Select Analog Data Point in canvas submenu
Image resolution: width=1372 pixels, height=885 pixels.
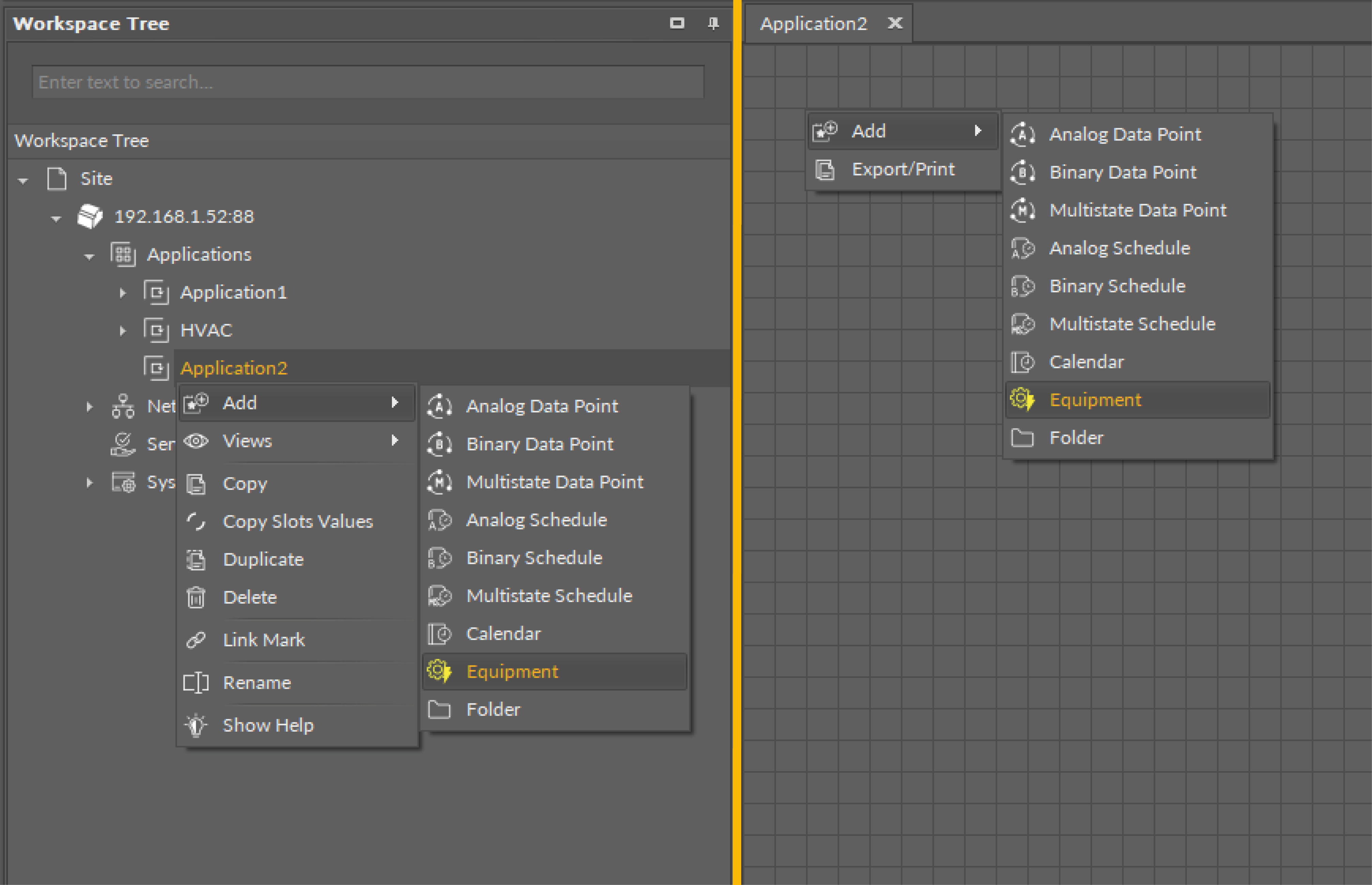tap(1125, 134)
